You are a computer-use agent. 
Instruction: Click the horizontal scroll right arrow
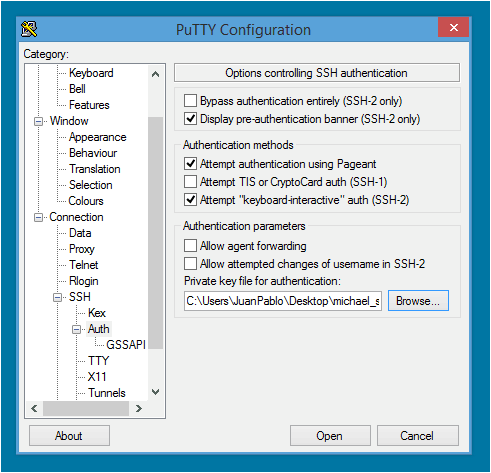(139, 408)
